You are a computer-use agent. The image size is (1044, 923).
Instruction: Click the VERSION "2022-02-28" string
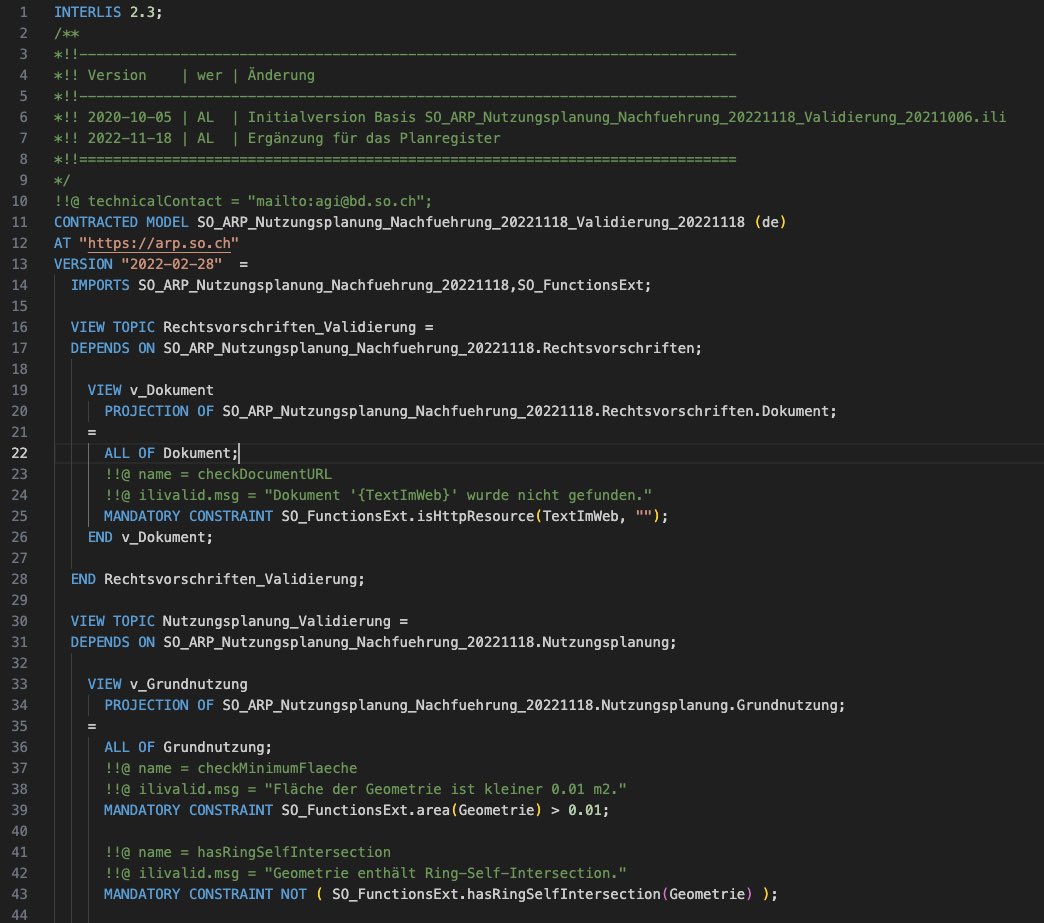[171, 264]
